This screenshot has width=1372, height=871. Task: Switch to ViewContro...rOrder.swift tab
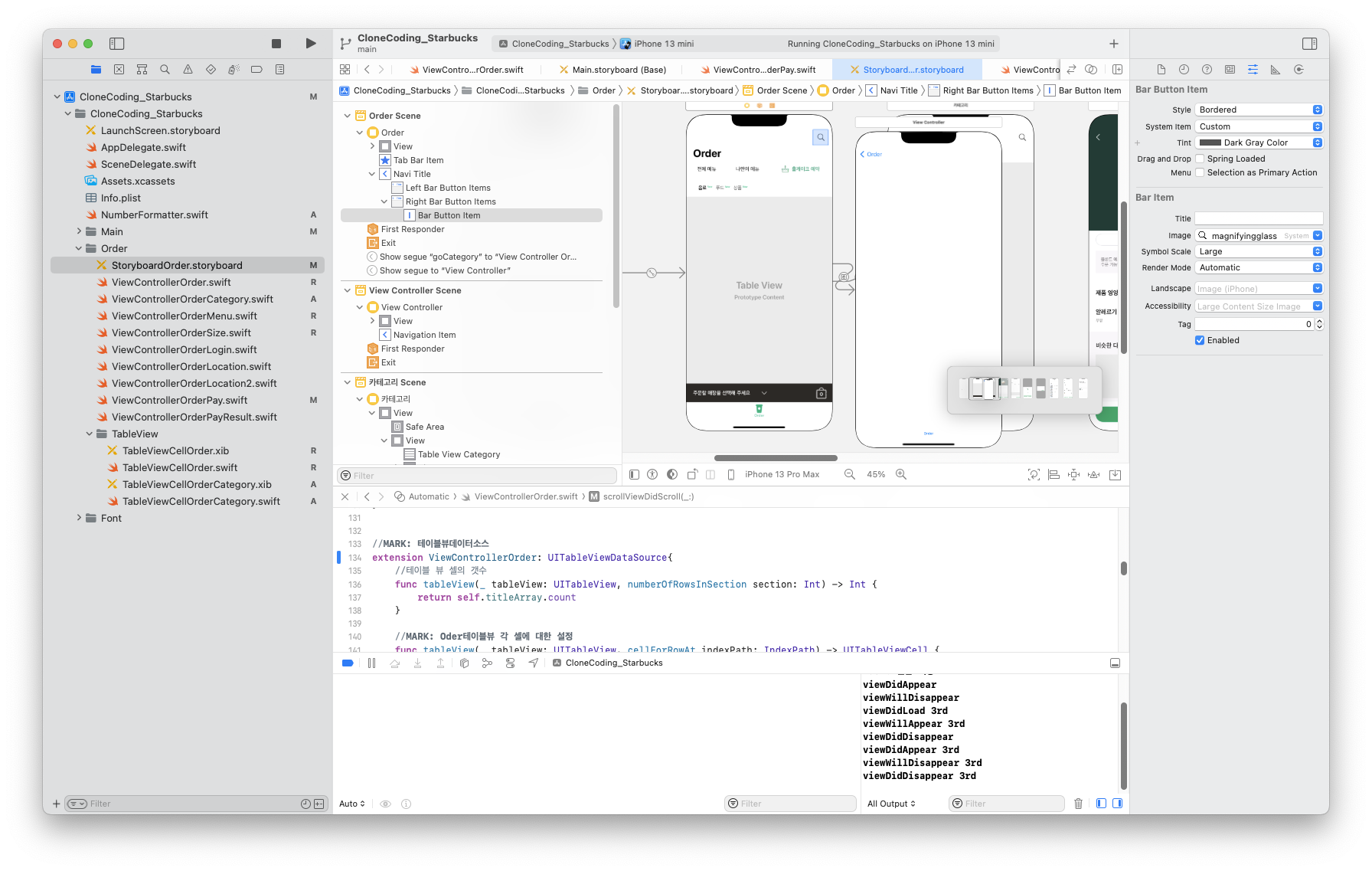point(466,70)
